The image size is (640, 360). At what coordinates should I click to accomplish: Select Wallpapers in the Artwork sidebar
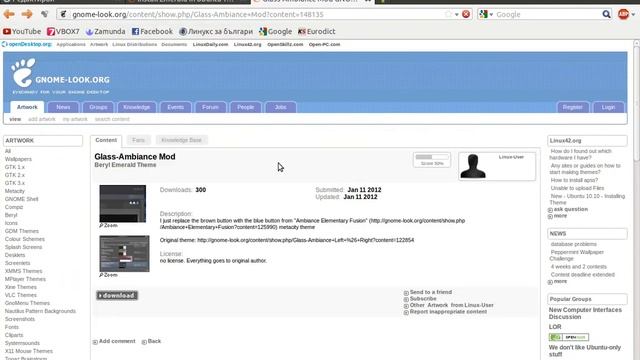[x=18, y=159]
